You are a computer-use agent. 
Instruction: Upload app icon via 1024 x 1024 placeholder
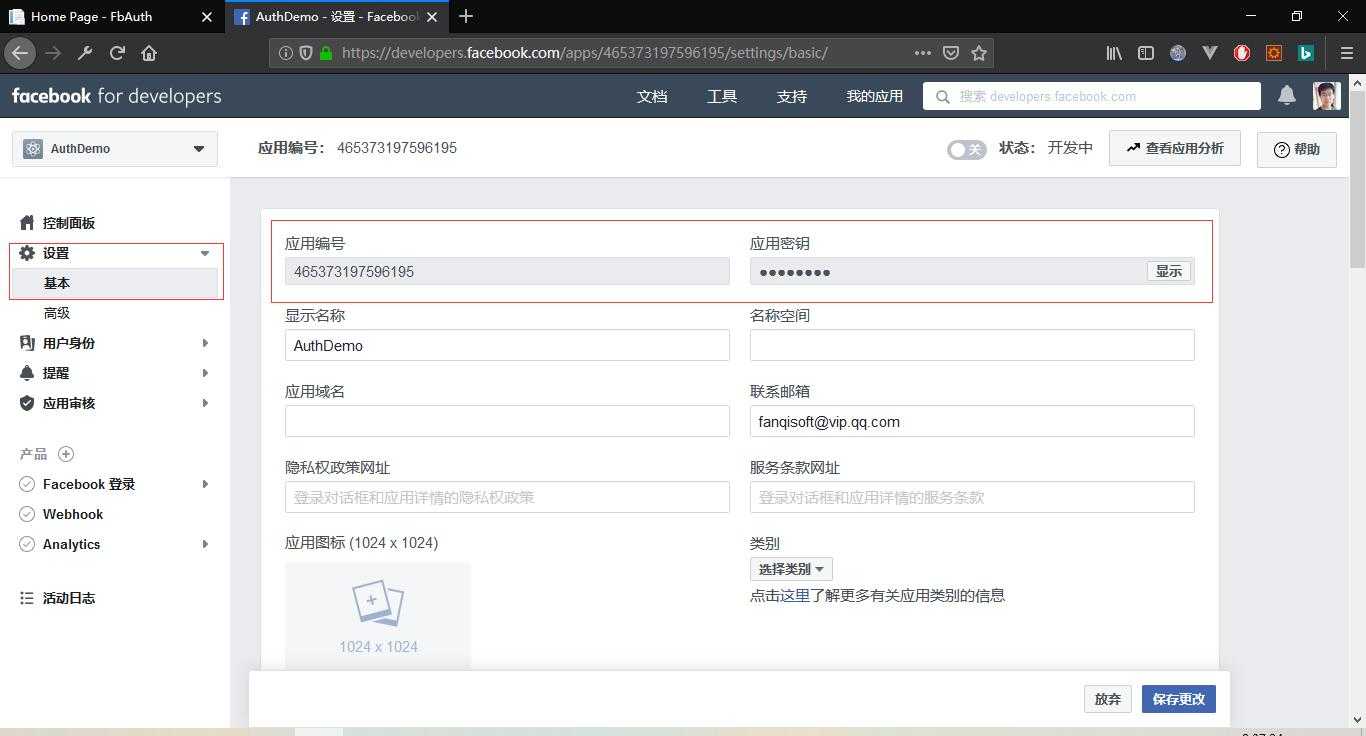point(378,614)
